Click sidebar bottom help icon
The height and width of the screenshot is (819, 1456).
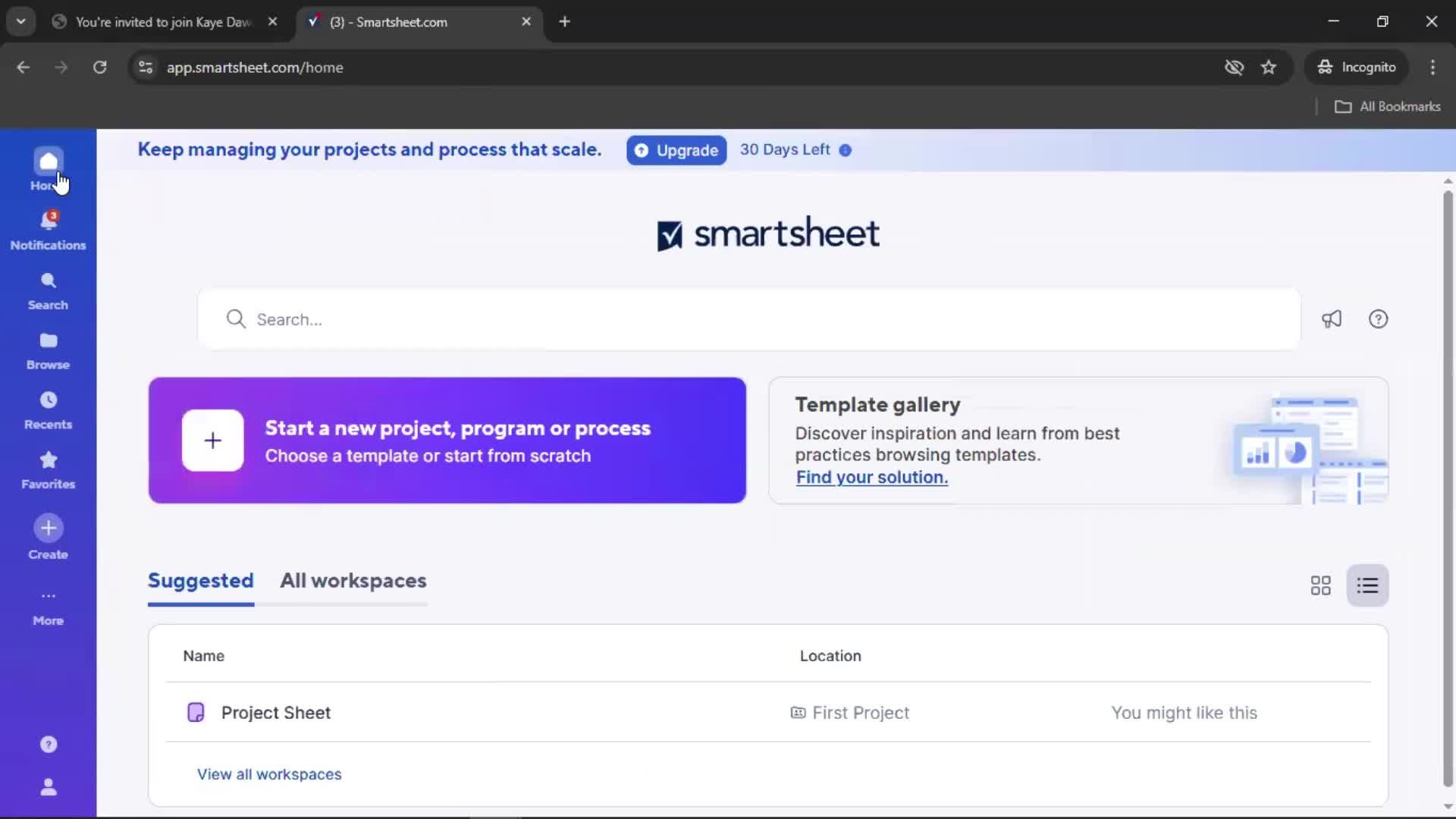(48, 745)
